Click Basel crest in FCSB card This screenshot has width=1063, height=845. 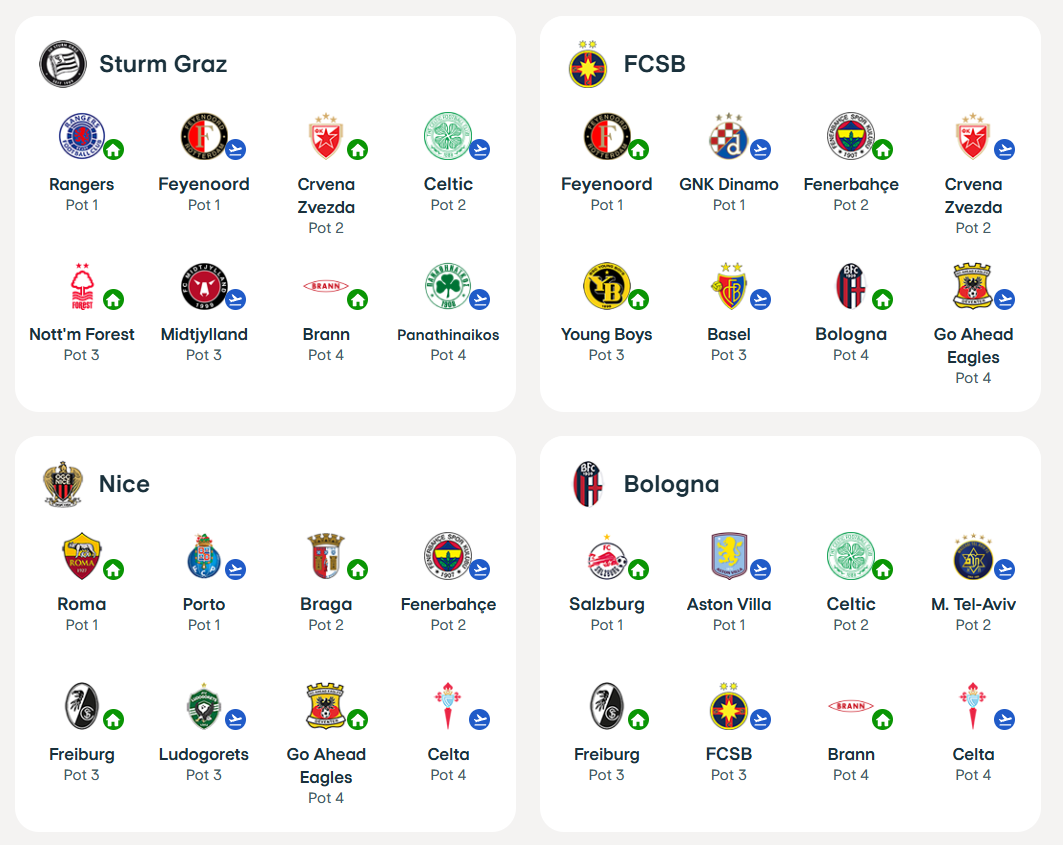point(728,286)
